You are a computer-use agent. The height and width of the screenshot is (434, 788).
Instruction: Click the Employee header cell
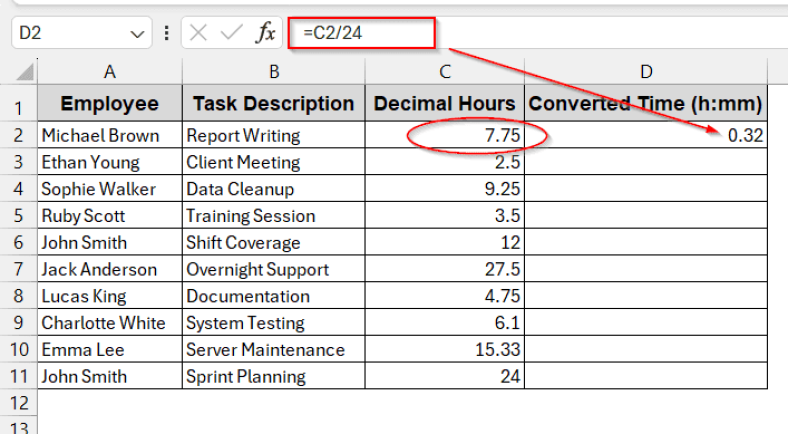click(110, 103)
